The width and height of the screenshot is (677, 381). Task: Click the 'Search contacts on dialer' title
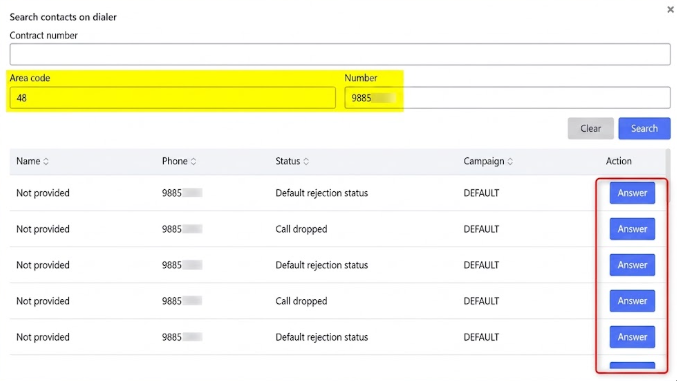pyautogui.click(x=63, y=17)
